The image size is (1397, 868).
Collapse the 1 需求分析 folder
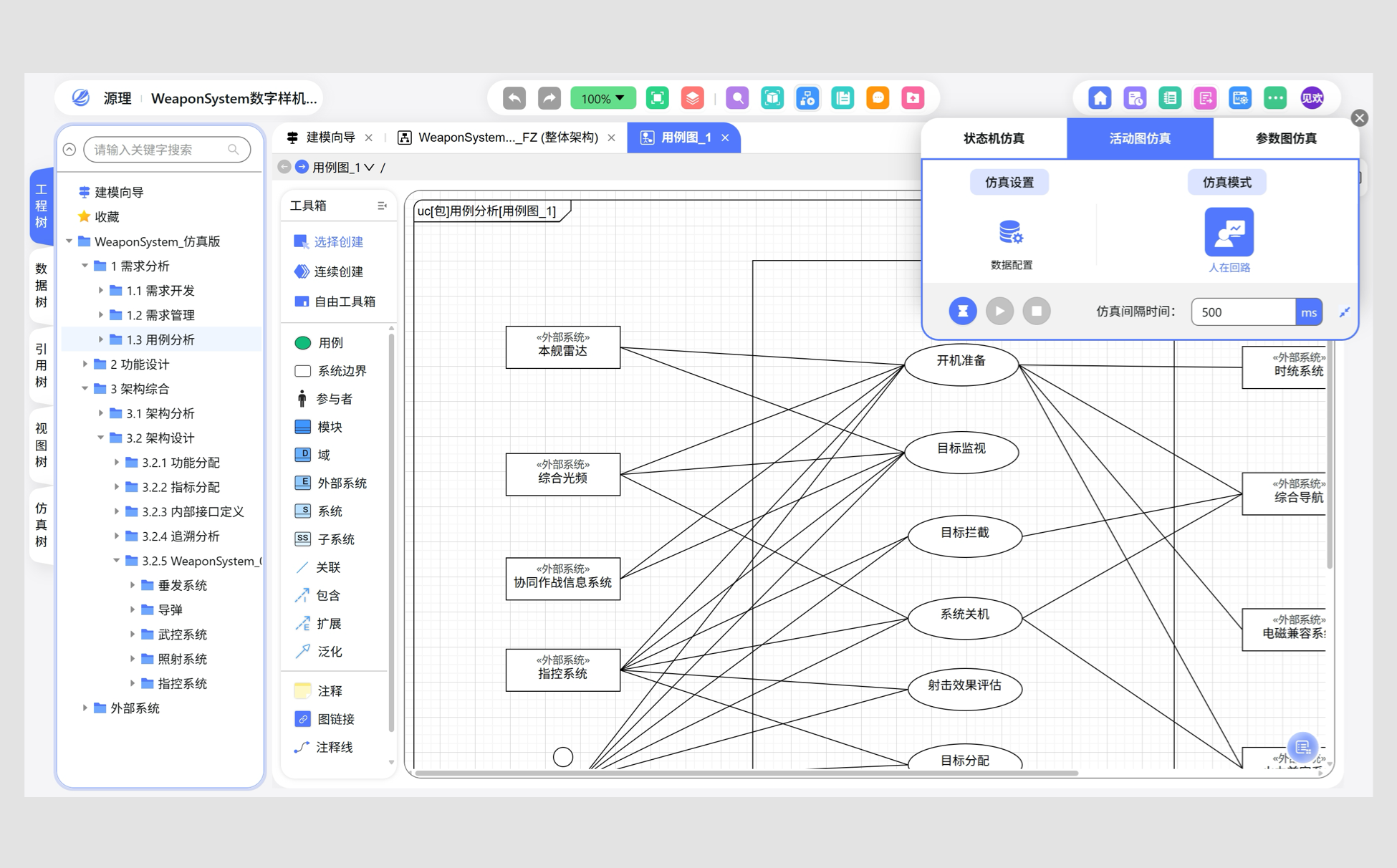coord(85,266)
